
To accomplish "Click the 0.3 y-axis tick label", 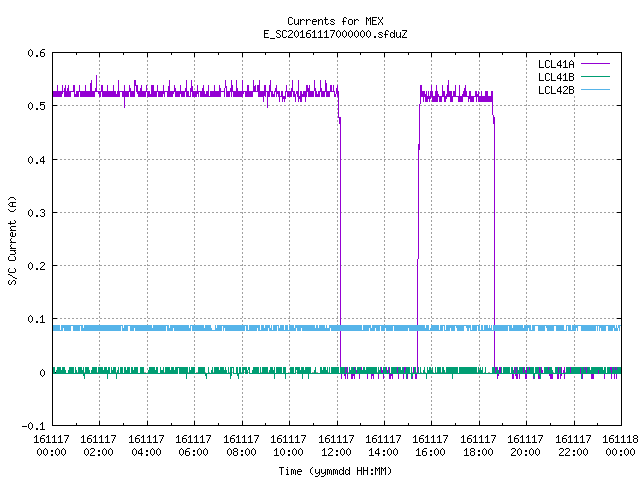I will click(36, 213).
